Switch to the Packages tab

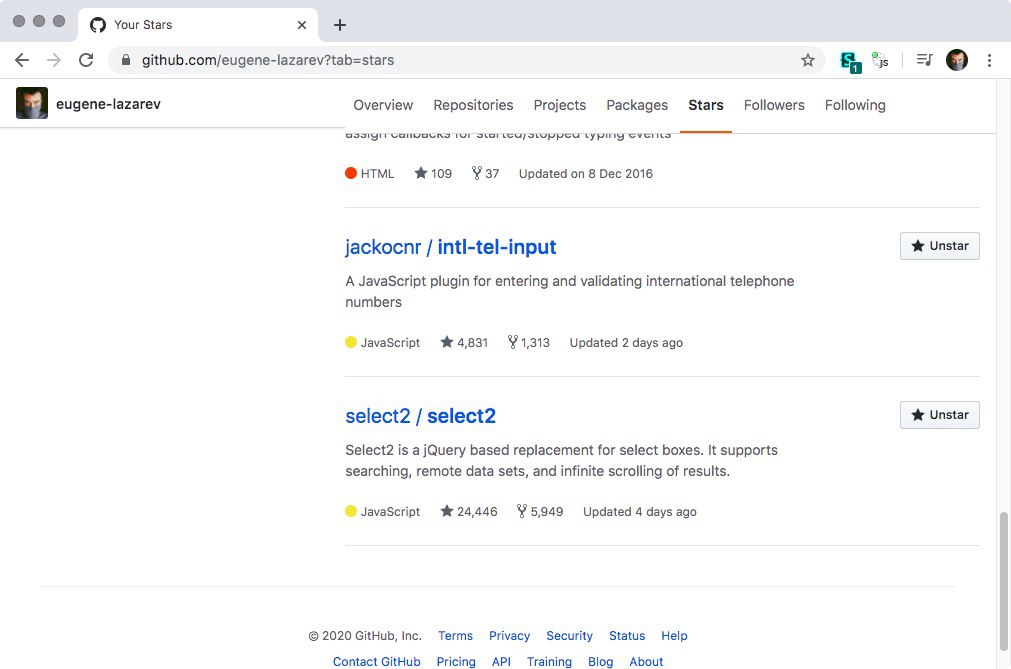637,105
